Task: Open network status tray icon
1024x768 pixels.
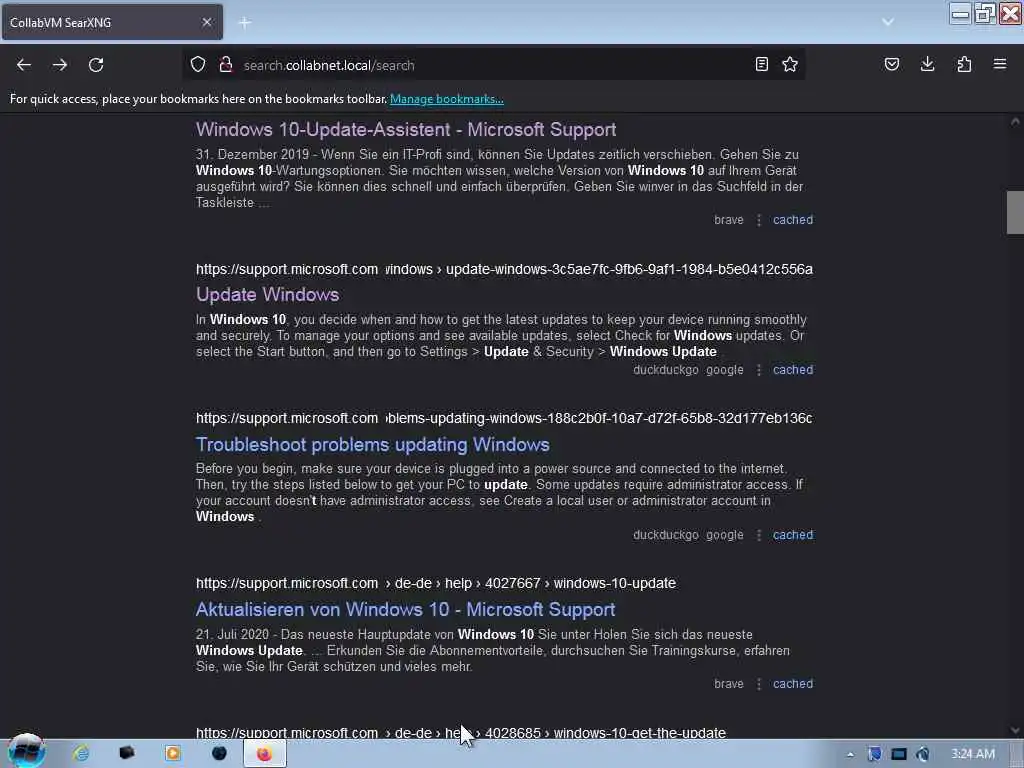Action: 899,754
